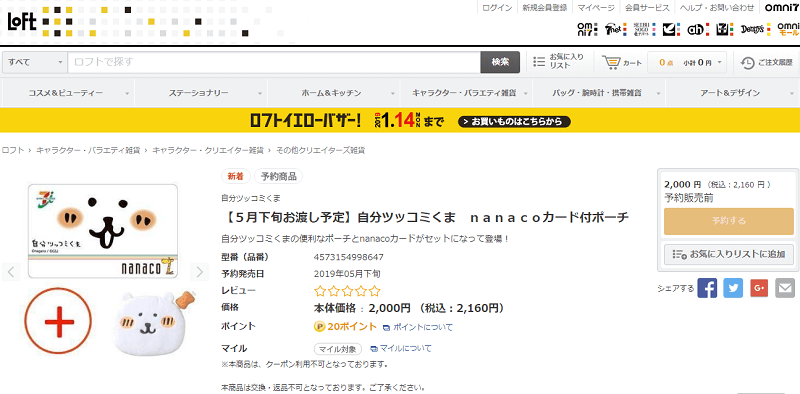Expand コスメ&ビューティー menu

point(69,93)
